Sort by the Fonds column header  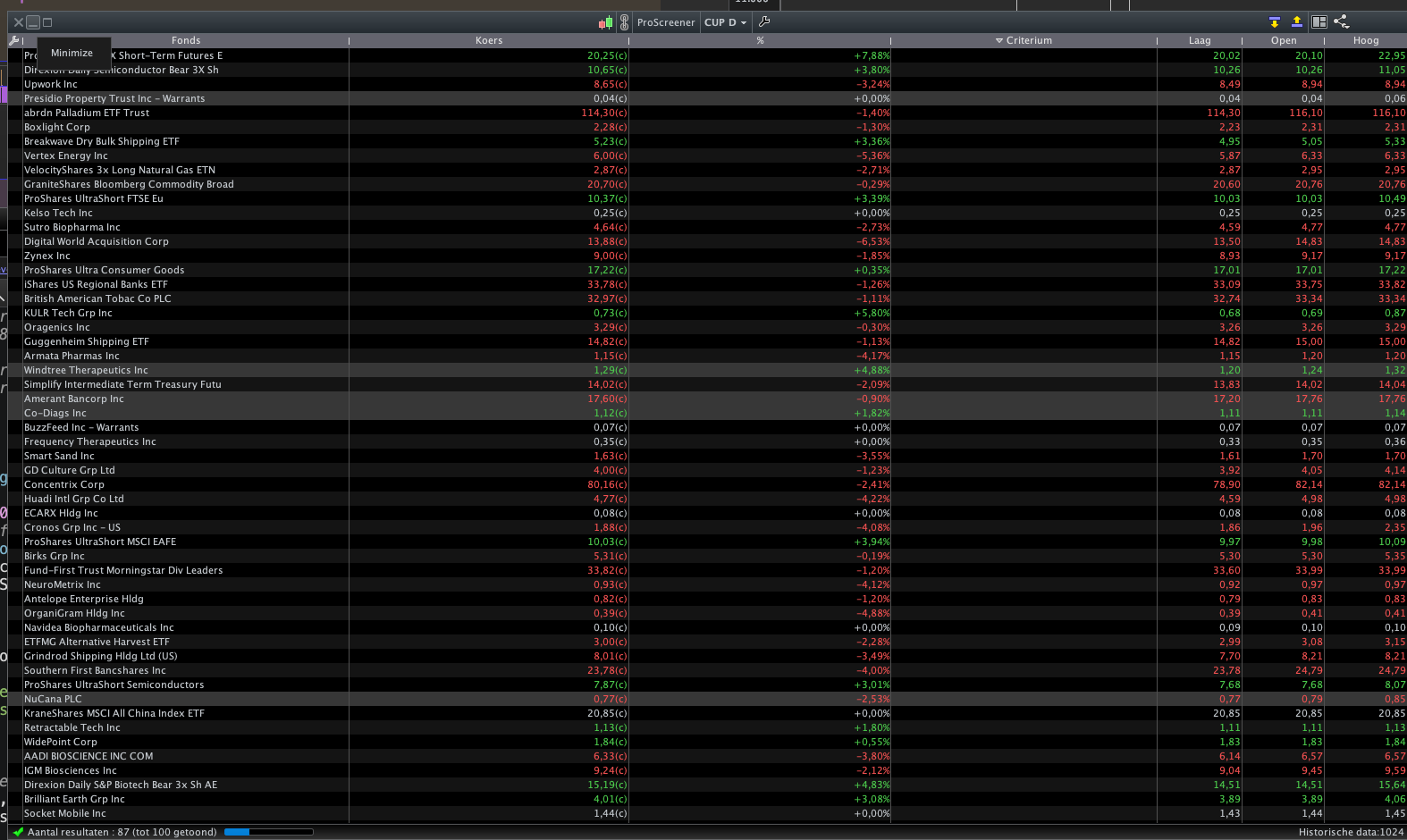pyautogui.click(x=186, y=40)
